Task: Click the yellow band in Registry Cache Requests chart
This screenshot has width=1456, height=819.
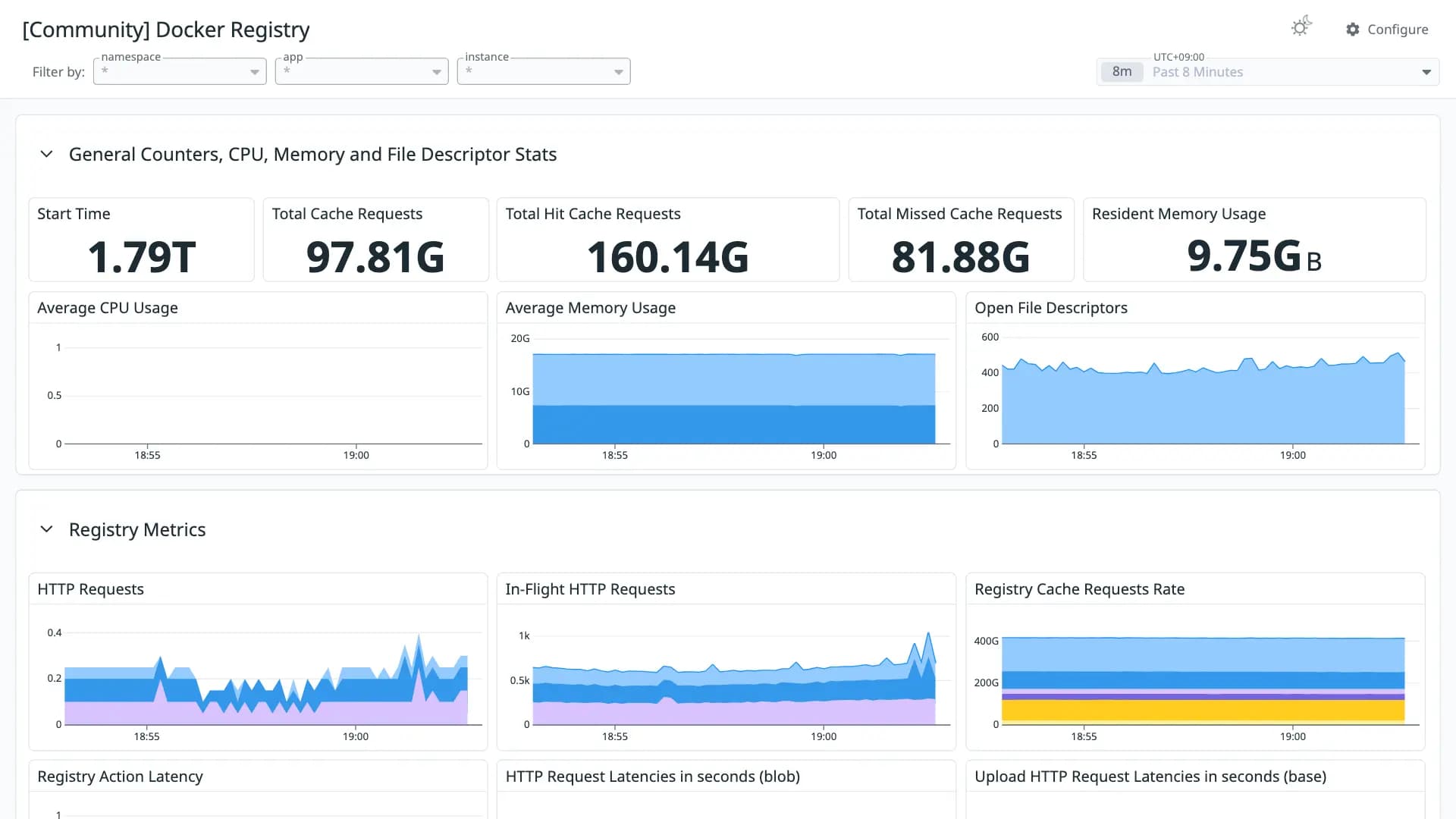Action: (1203, 711)
